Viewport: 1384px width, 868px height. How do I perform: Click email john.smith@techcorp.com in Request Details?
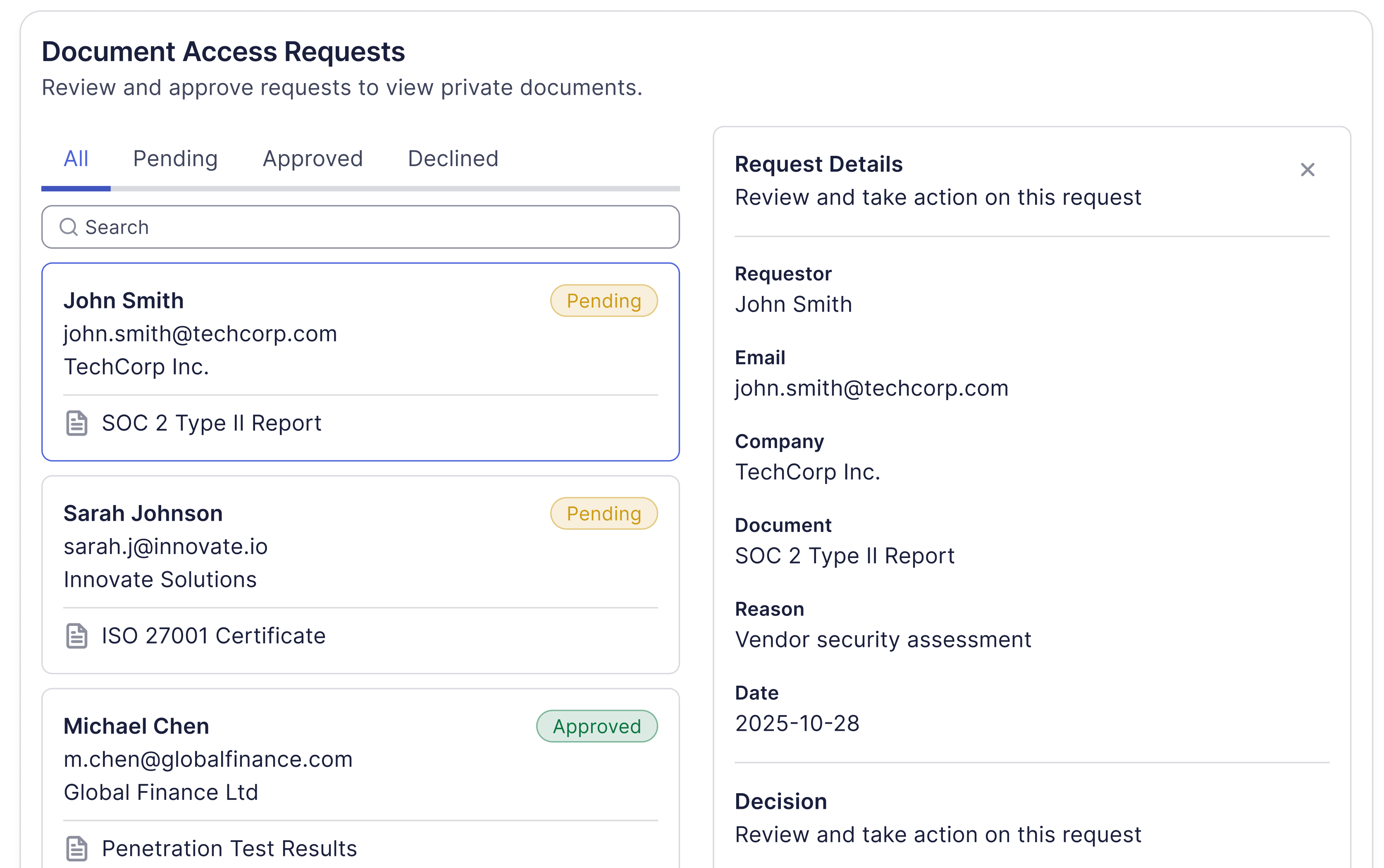(x=871, y=388)
